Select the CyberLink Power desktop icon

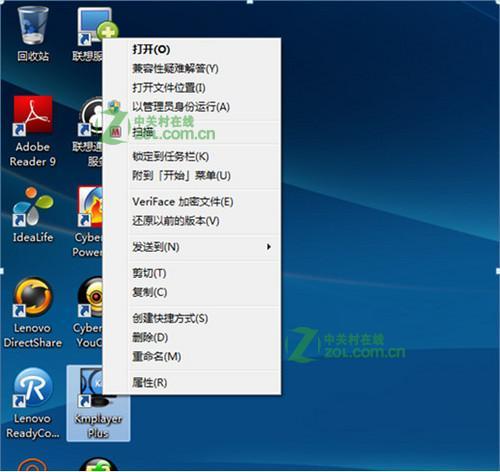(x=87, y=222)
